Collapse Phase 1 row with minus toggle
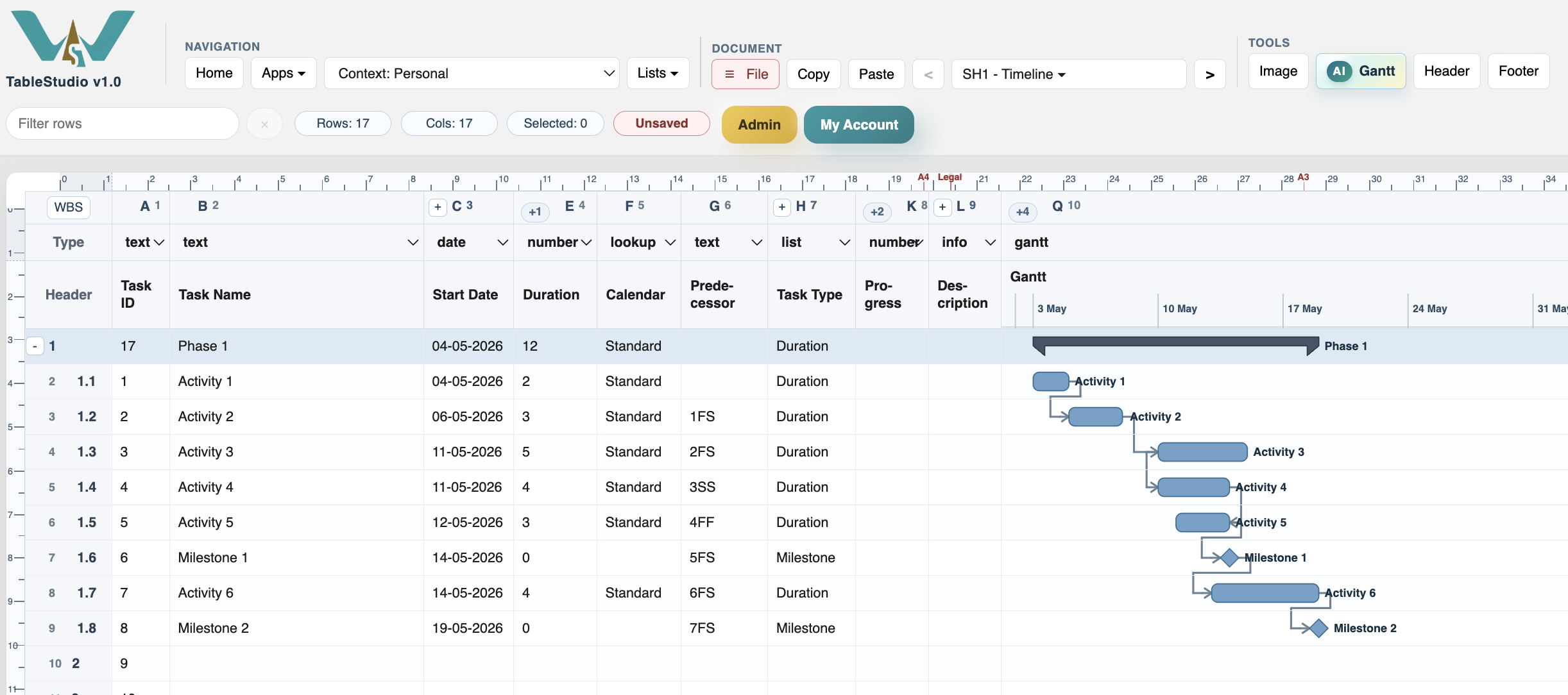Viewport: 1568px width, 695px height. (35, 346)
